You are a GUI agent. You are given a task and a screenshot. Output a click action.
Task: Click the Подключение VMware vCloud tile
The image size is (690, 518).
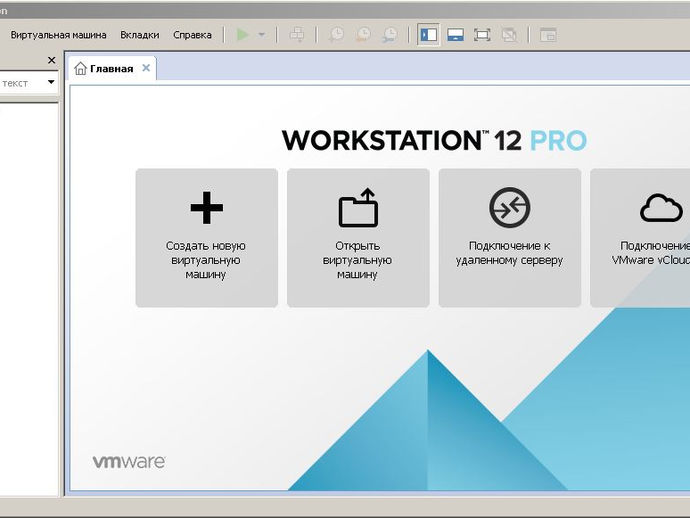[x=640, y=238]
